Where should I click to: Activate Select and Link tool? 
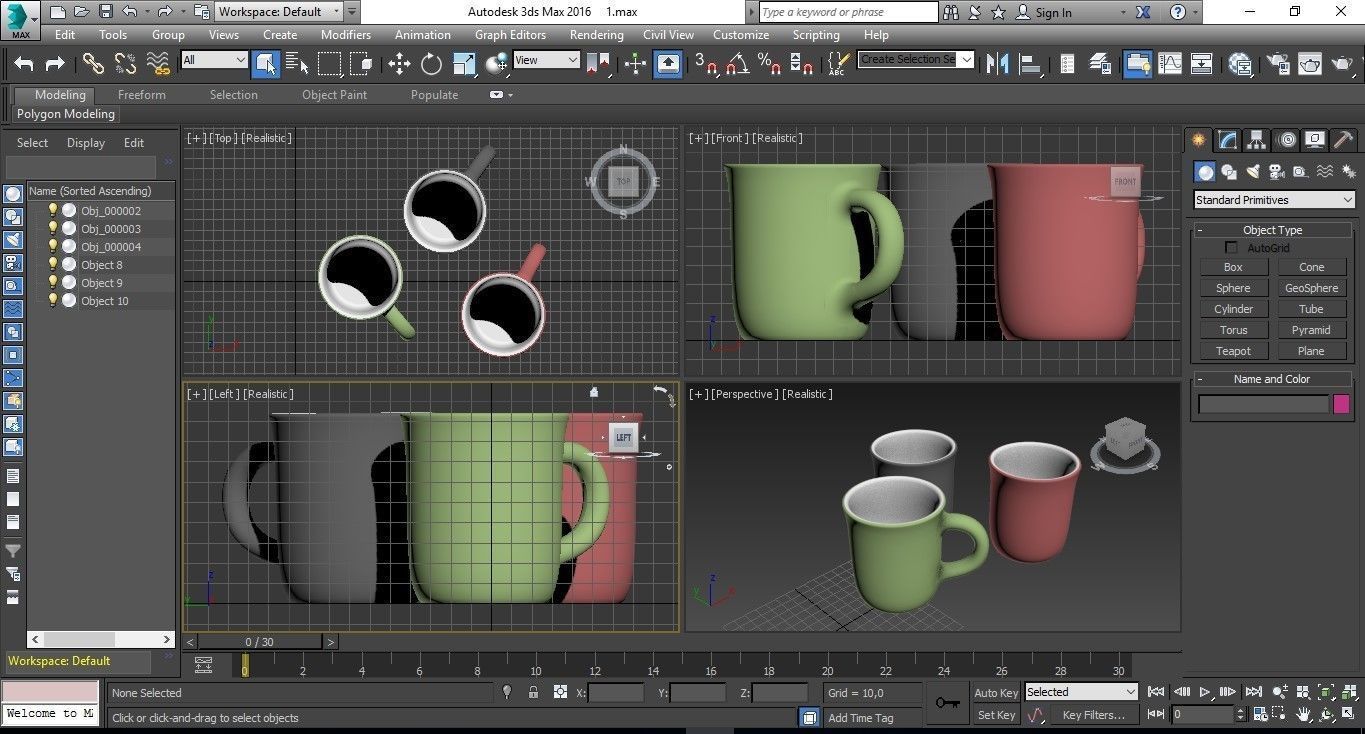(93, 64)
